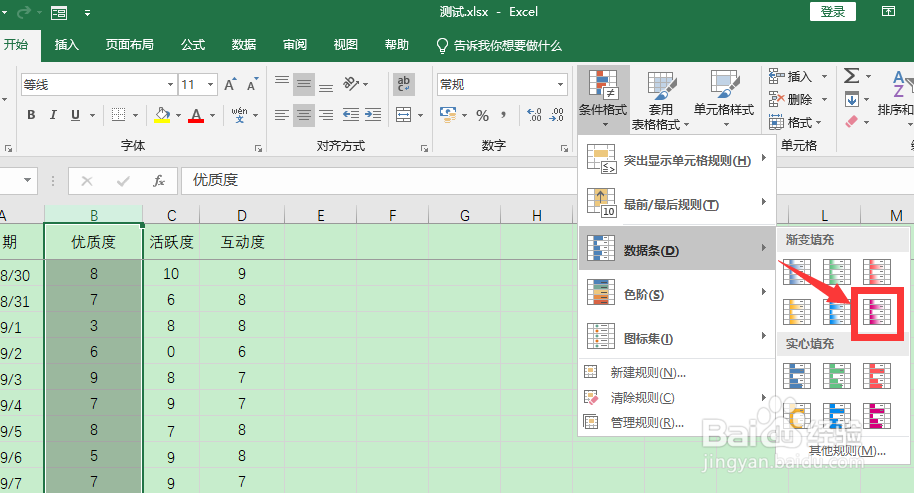Expand the Name Box dropdown arrow

click(x=27, y=180)
